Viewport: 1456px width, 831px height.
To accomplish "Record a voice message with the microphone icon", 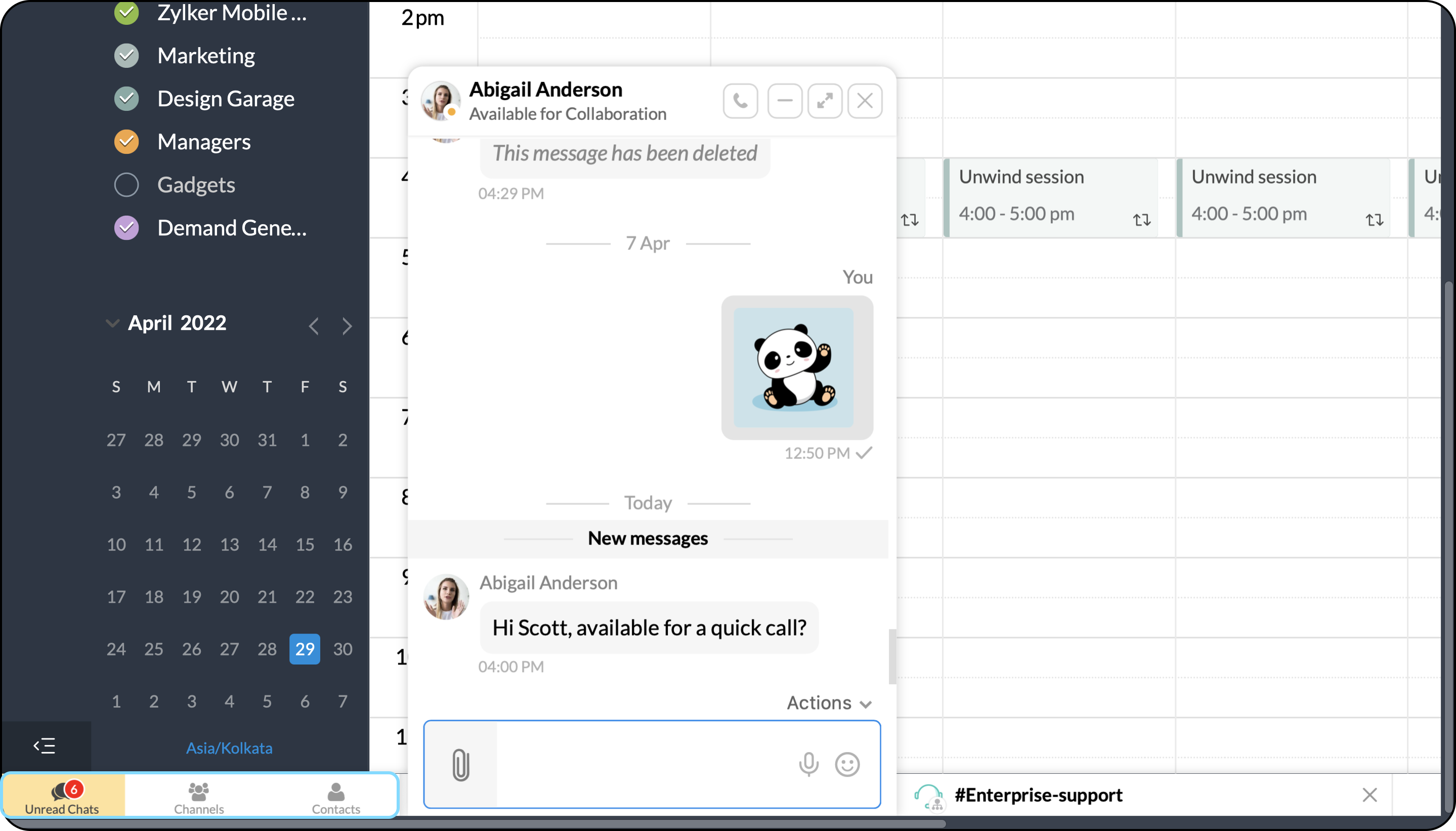I will (x=808, y=764).
